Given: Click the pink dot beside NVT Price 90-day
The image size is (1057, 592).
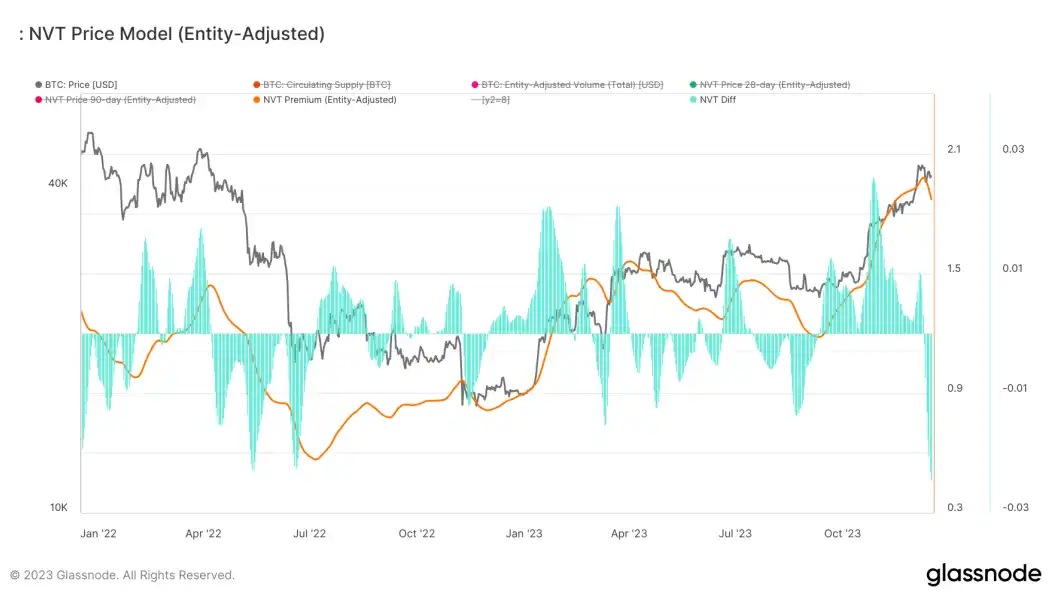Looking at the screenshot, I should coord(39,100).
